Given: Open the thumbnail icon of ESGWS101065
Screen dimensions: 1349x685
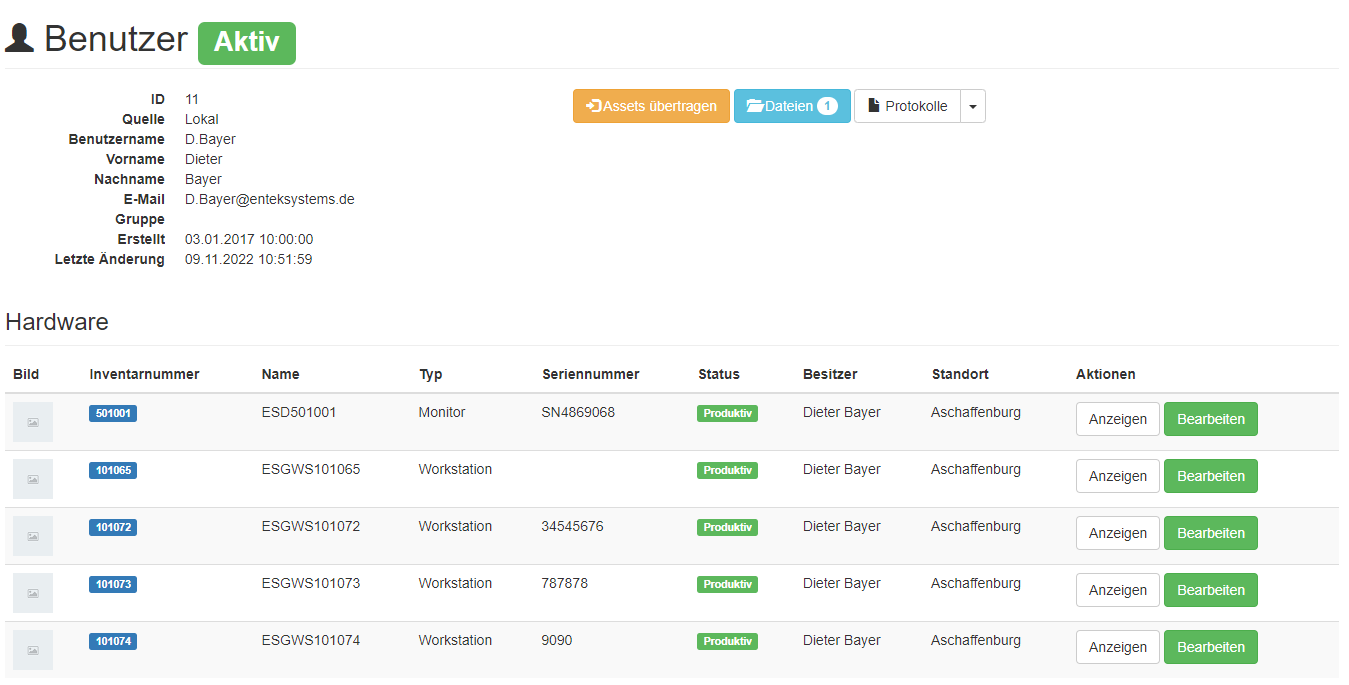Looking at the screenshot, I should [x=33, y=479].
